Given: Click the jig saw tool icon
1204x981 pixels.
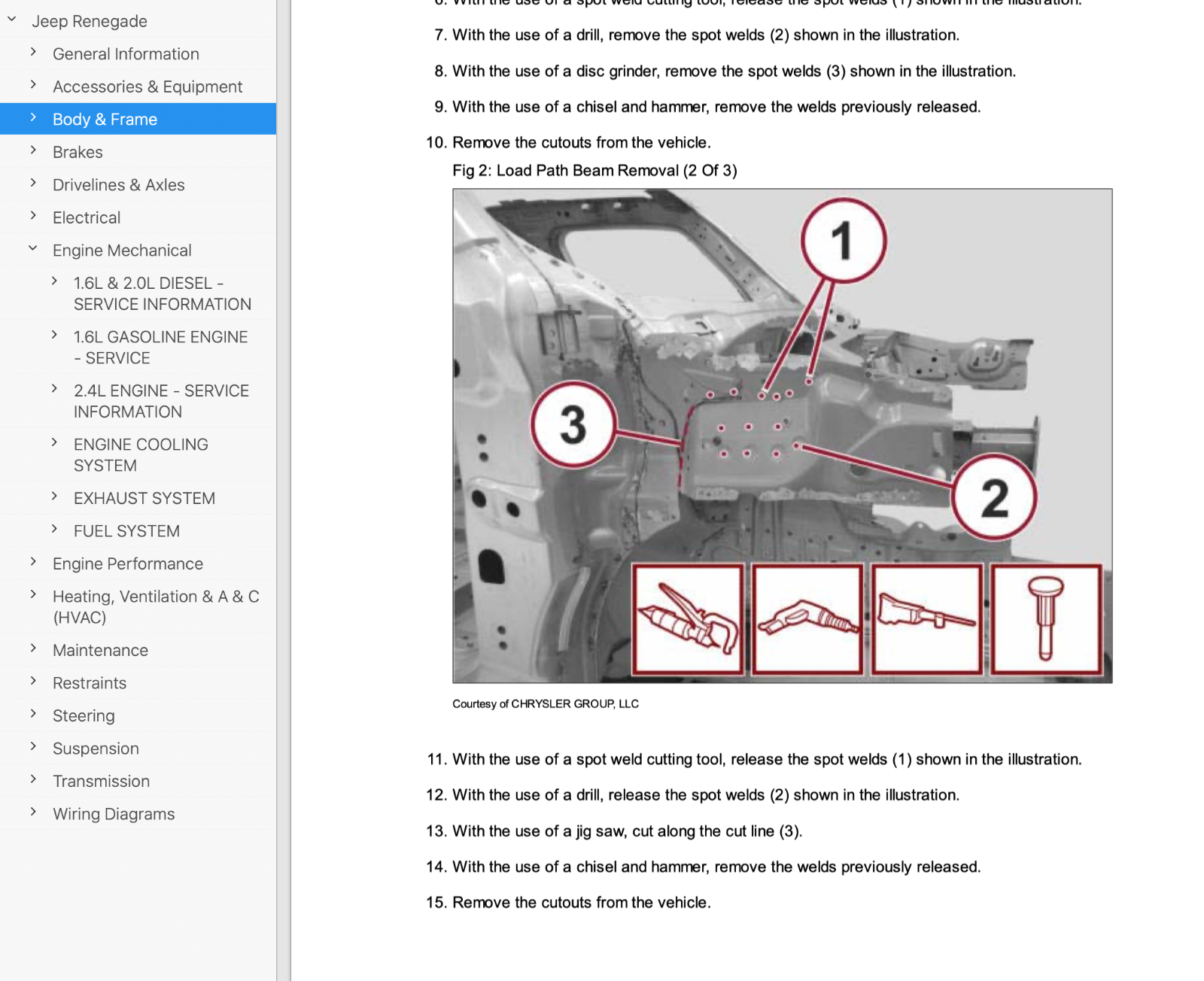Looking at the screenshot, I should 927,619.
